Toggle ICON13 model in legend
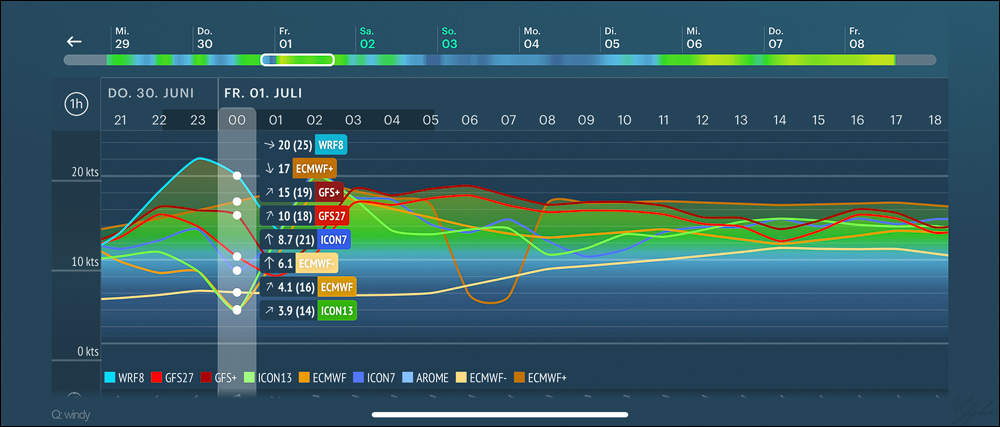Image resolution: width=1000 pixels, height=427 pixels. click(267, 377)
